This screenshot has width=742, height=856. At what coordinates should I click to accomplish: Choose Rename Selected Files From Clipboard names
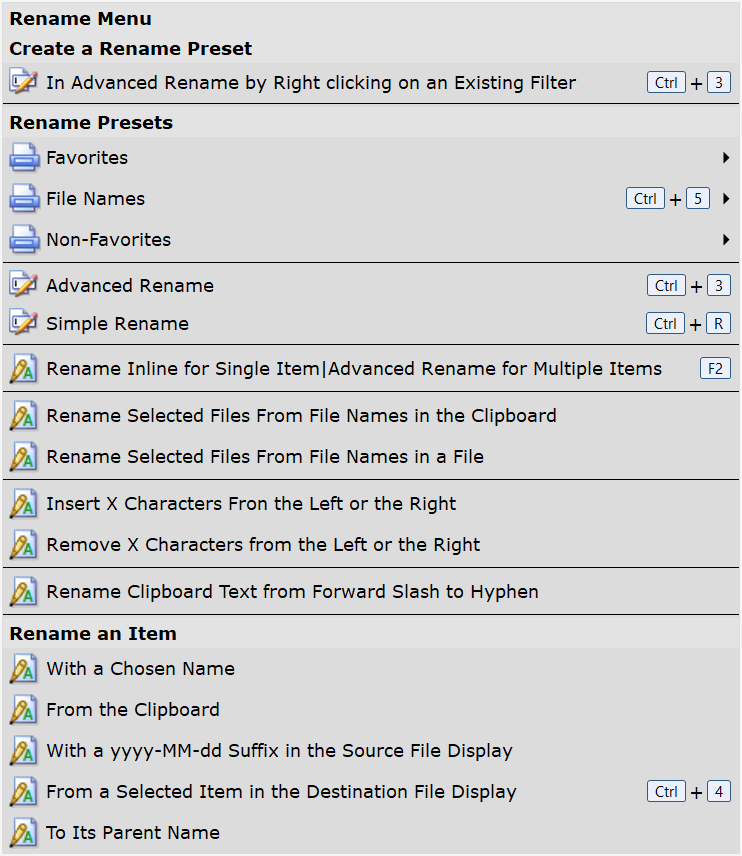click(x=301, y=416)
